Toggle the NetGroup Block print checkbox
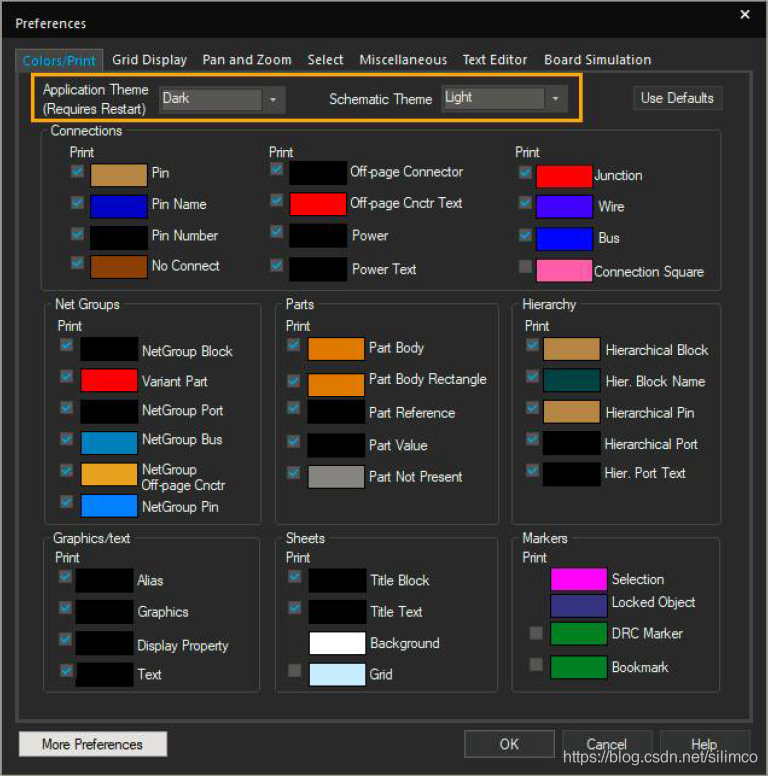The image size is (768, 776). tap(67, 344)
